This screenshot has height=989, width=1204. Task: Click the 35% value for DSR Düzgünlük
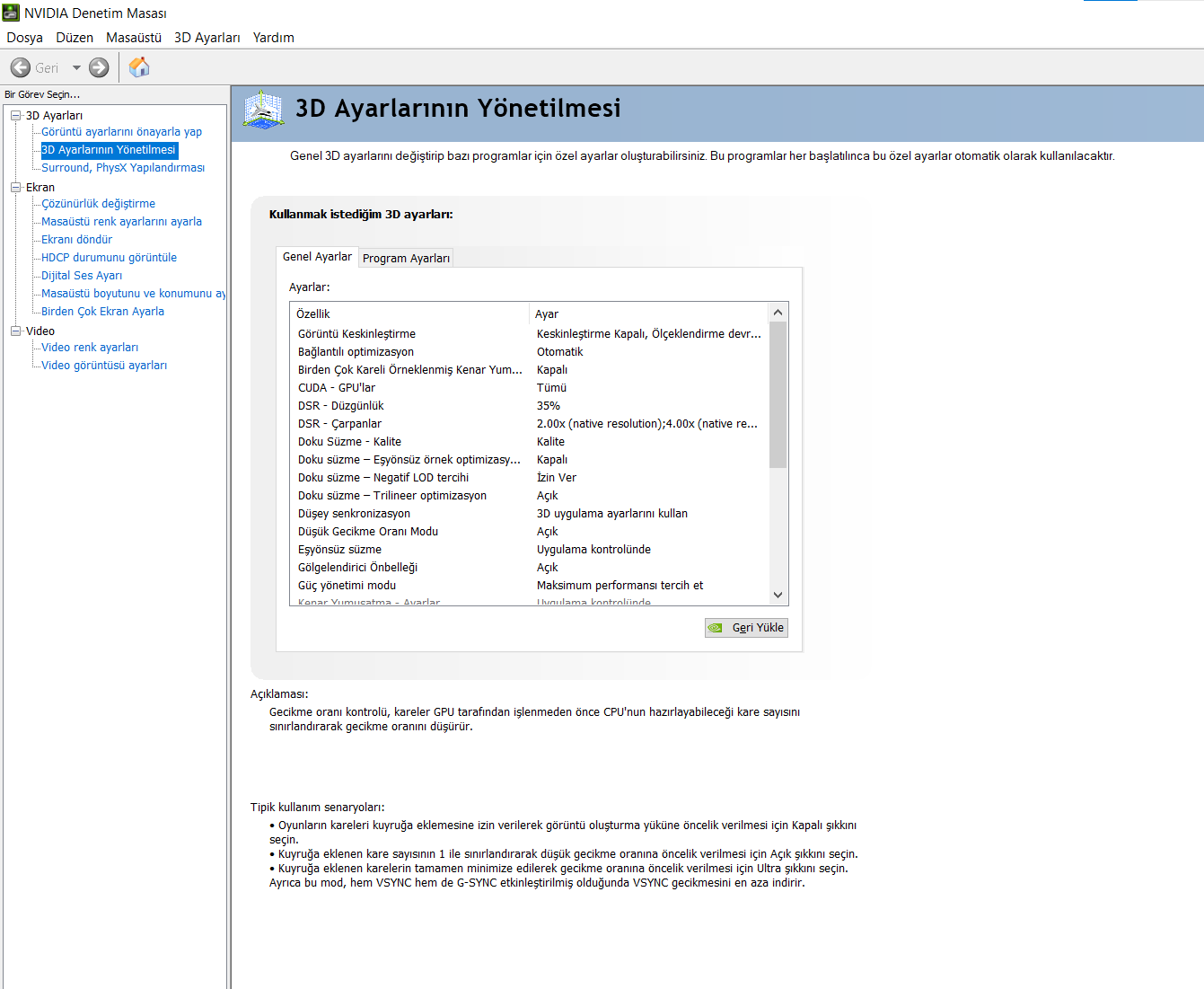549,406
